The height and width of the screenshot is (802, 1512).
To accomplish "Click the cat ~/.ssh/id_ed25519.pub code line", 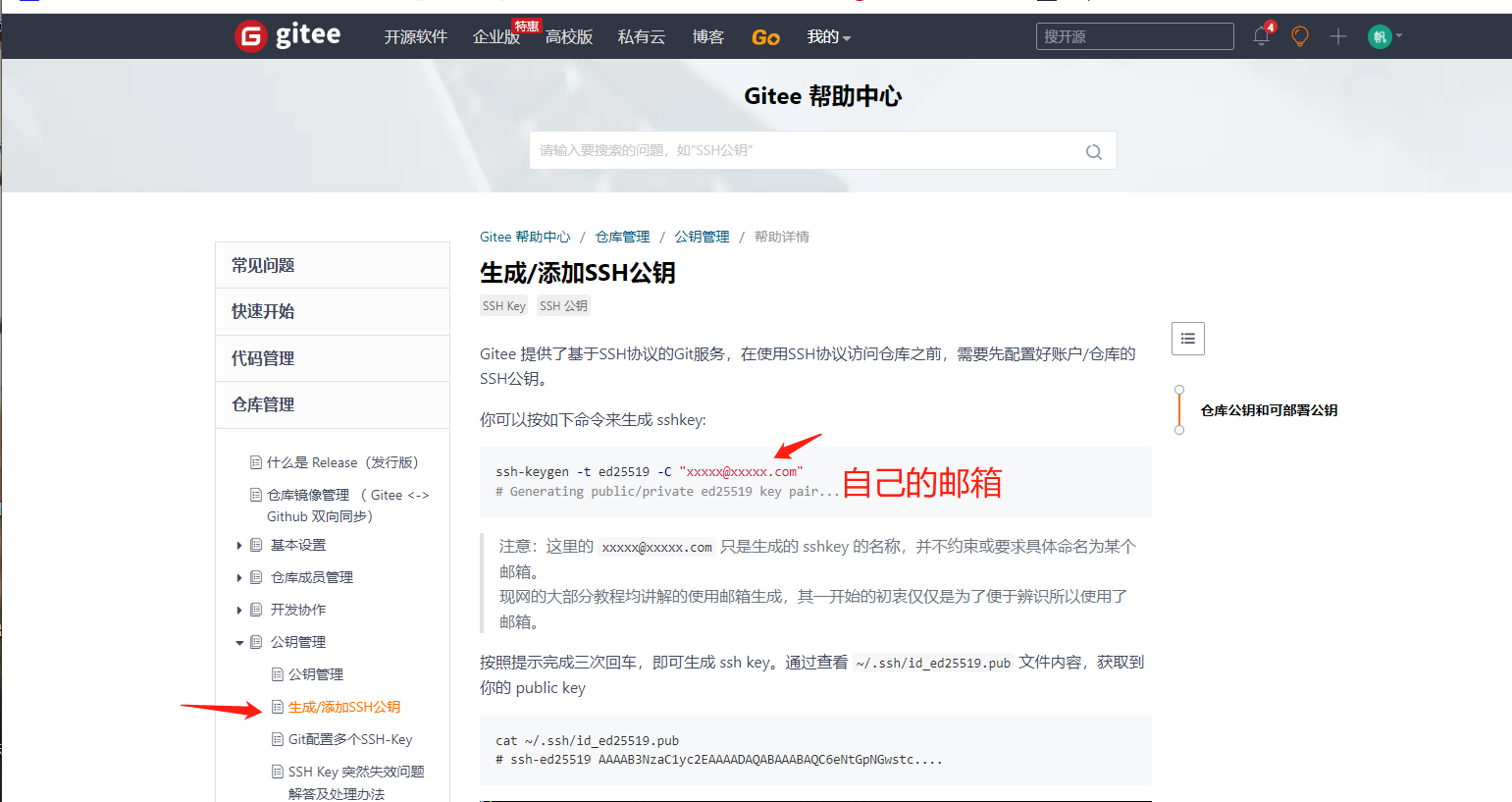I will [x=588, y=741].
